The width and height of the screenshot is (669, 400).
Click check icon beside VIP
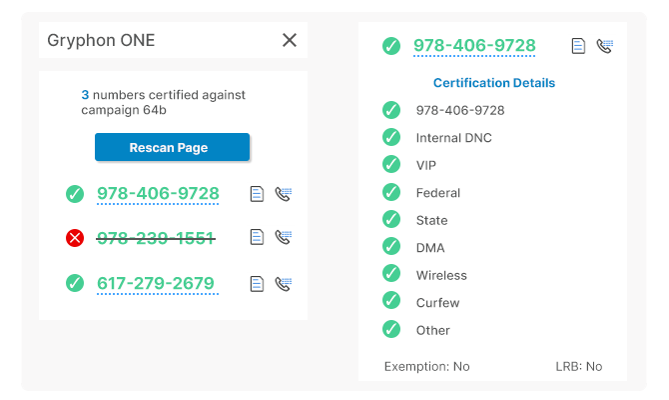click(x=391, y=164)
